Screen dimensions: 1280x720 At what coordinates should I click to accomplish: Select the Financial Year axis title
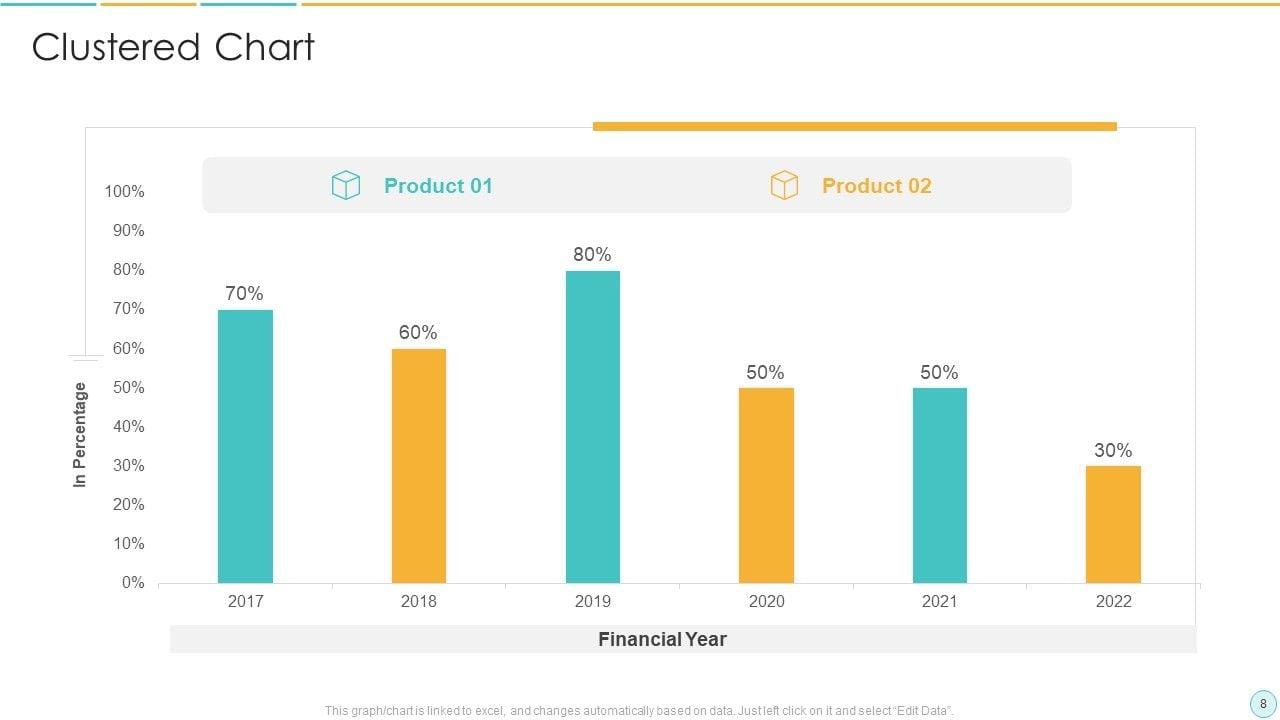pyautogui.click(x=662, y=639)
